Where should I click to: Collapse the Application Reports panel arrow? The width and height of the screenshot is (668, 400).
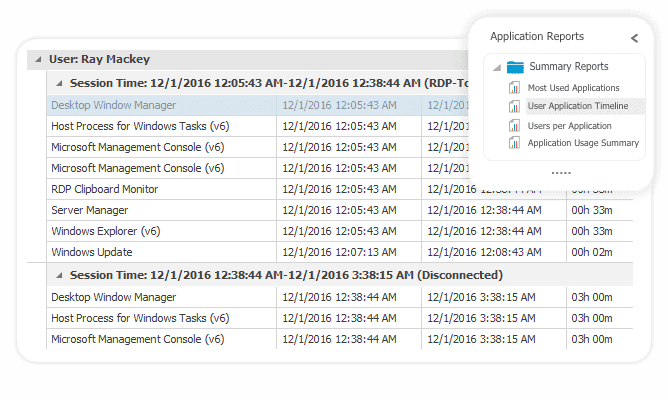(634, 38)
